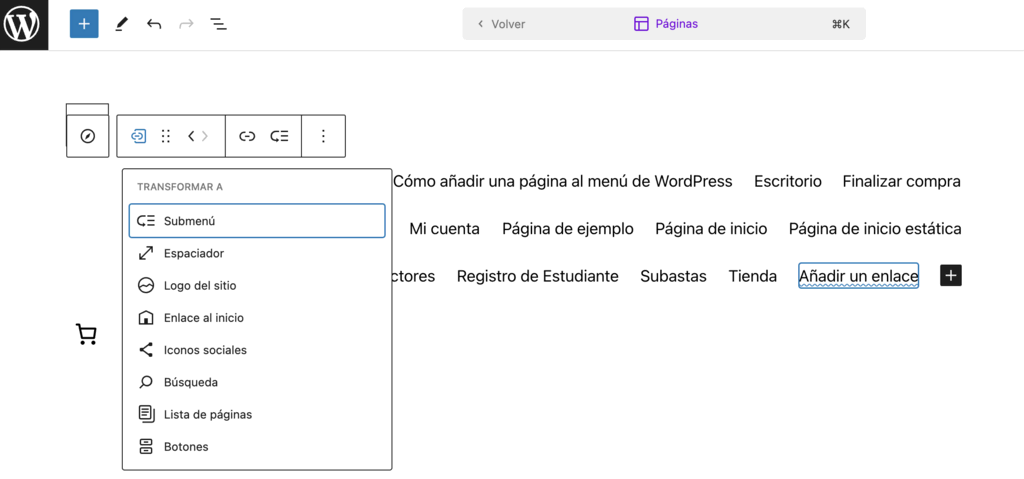This screenshot has height=479, width=1024.
Task: Pick Búsqueda in the transform menu
Action: tap(190, 382)
